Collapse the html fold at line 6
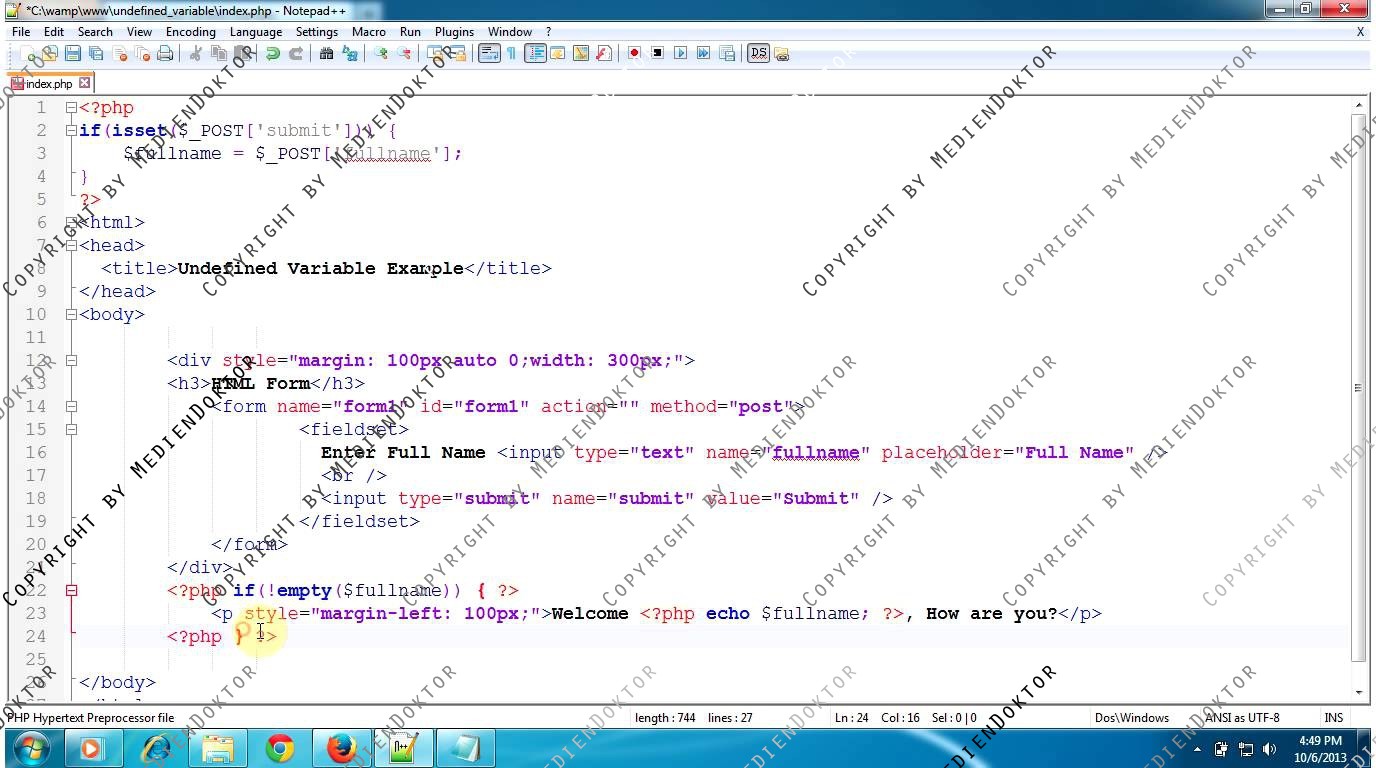The height and width of the screenshot is (768, 1376). coord(71,222)
